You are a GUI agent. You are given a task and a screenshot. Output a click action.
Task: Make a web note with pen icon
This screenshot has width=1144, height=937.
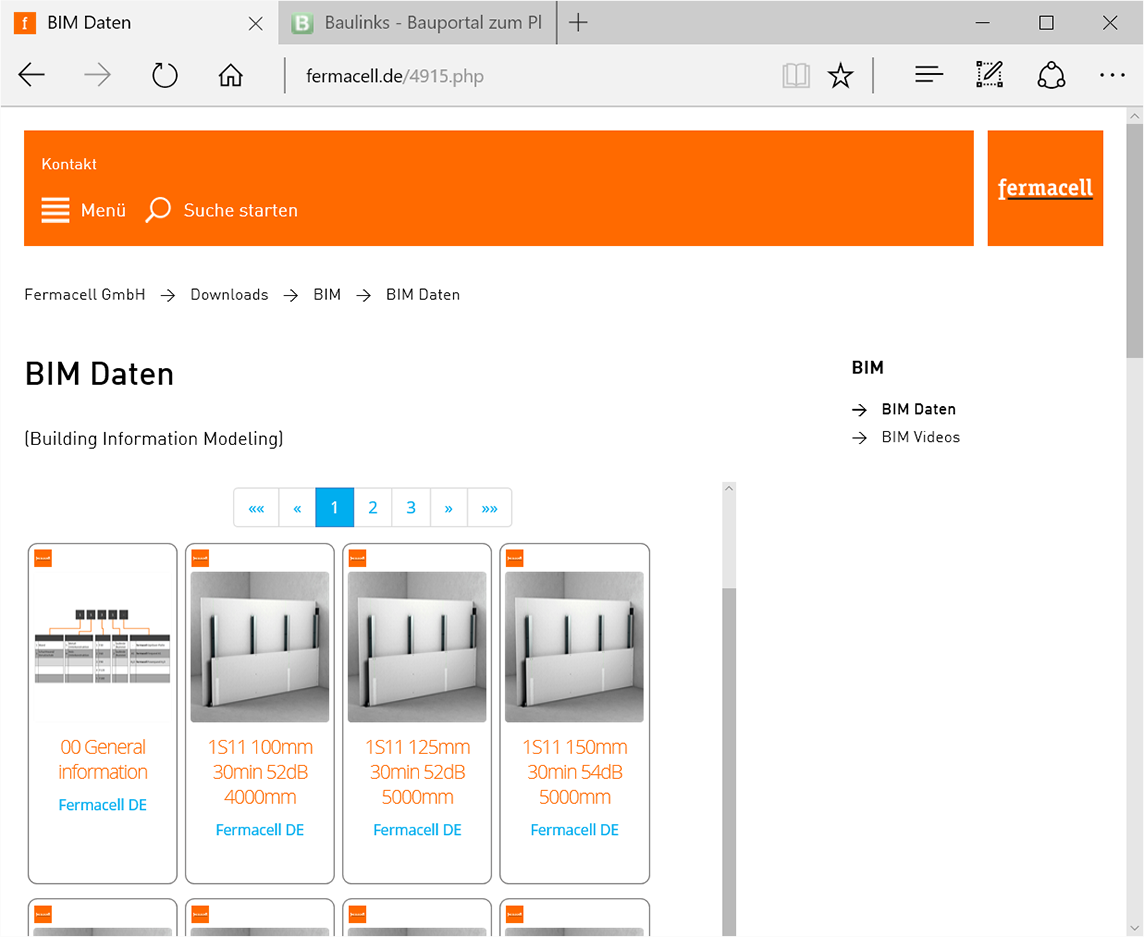pos(990,74)
